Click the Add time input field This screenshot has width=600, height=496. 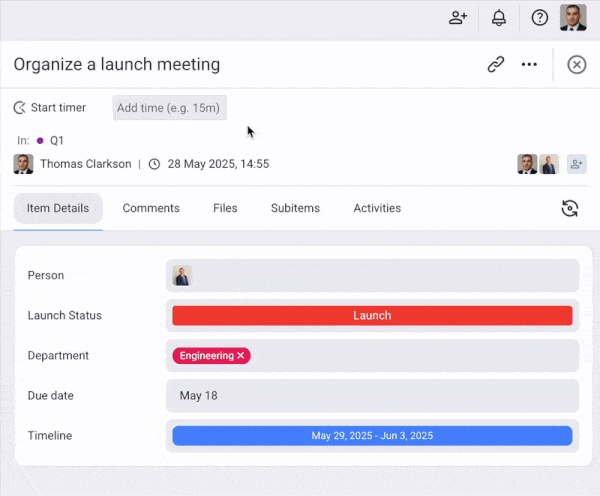tap(169, 108)
